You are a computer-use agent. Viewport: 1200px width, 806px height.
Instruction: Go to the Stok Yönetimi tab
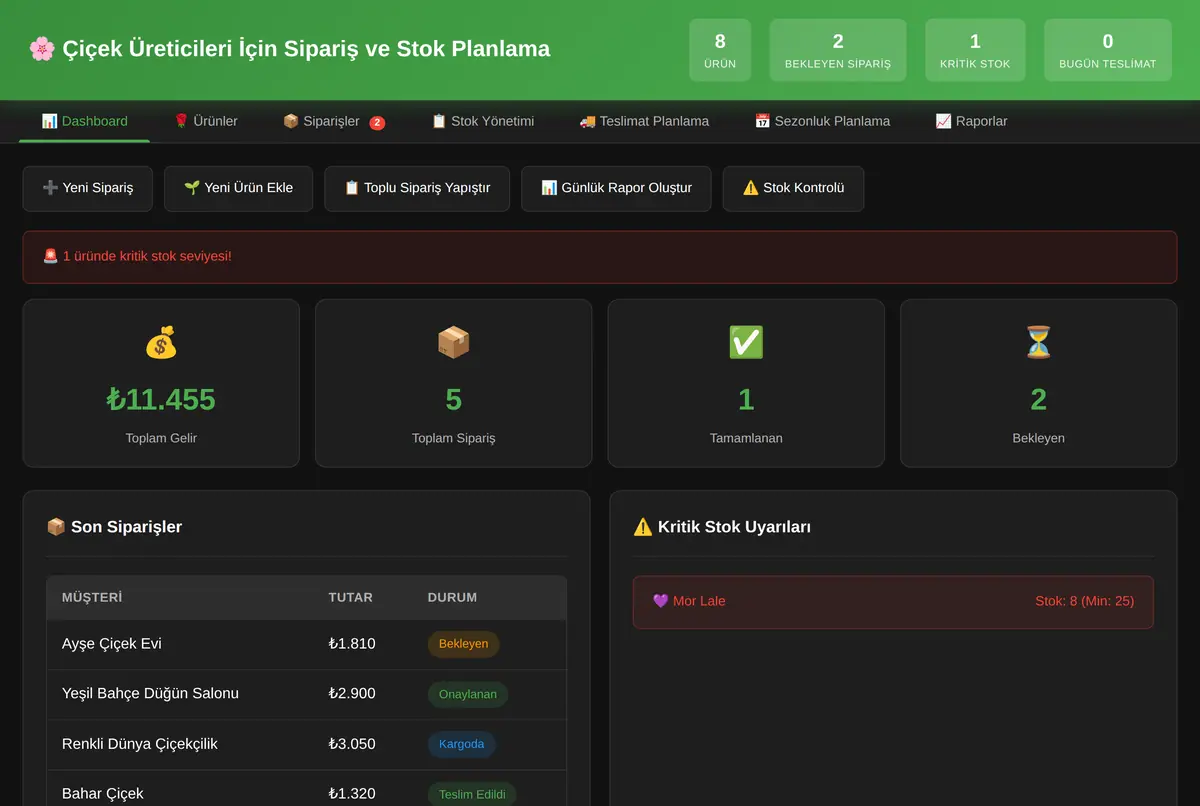tap(483, 121)
